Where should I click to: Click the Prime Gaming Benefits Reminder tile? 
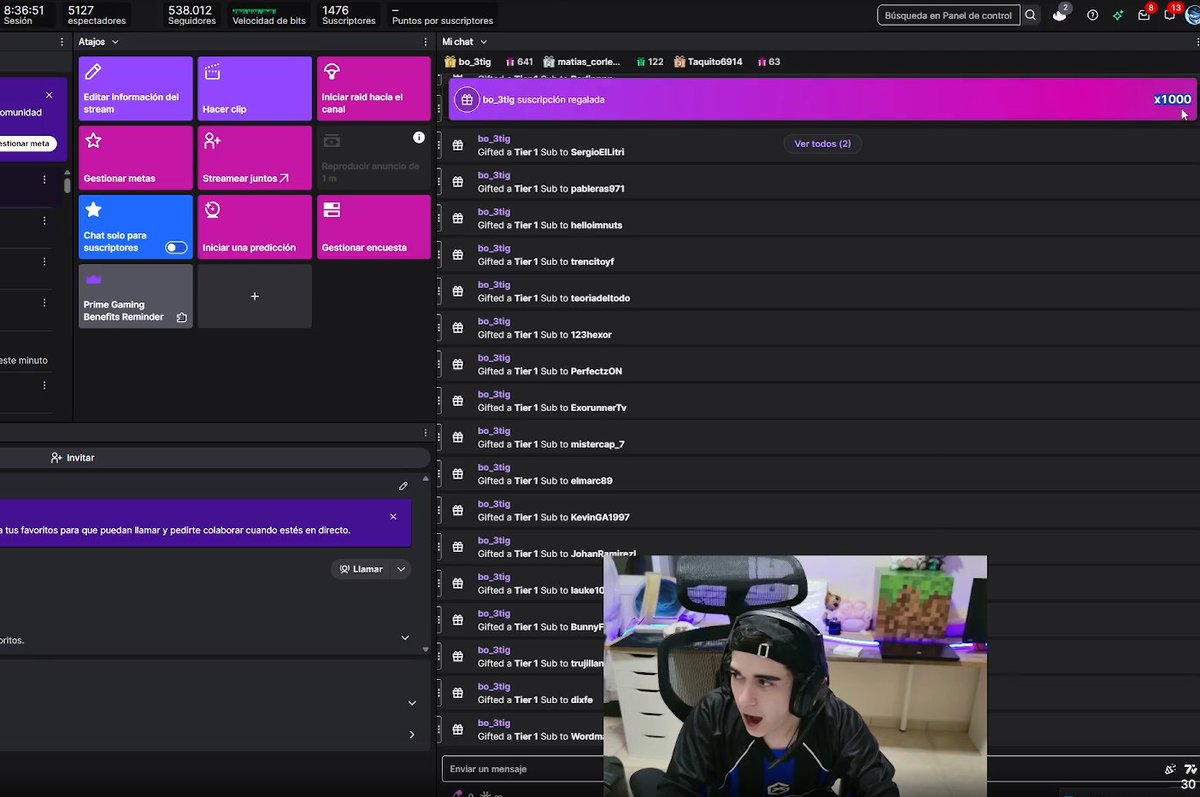(136, 296)
